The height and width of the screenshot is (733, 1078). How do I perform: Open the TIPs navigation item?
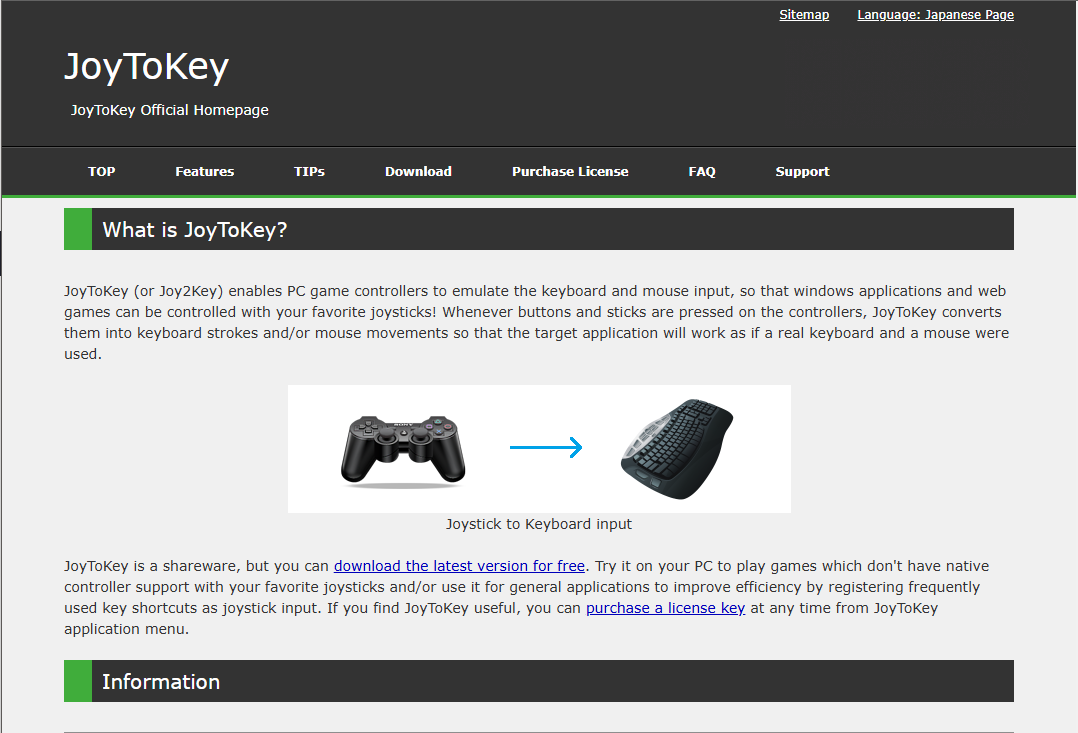[309, 171]
